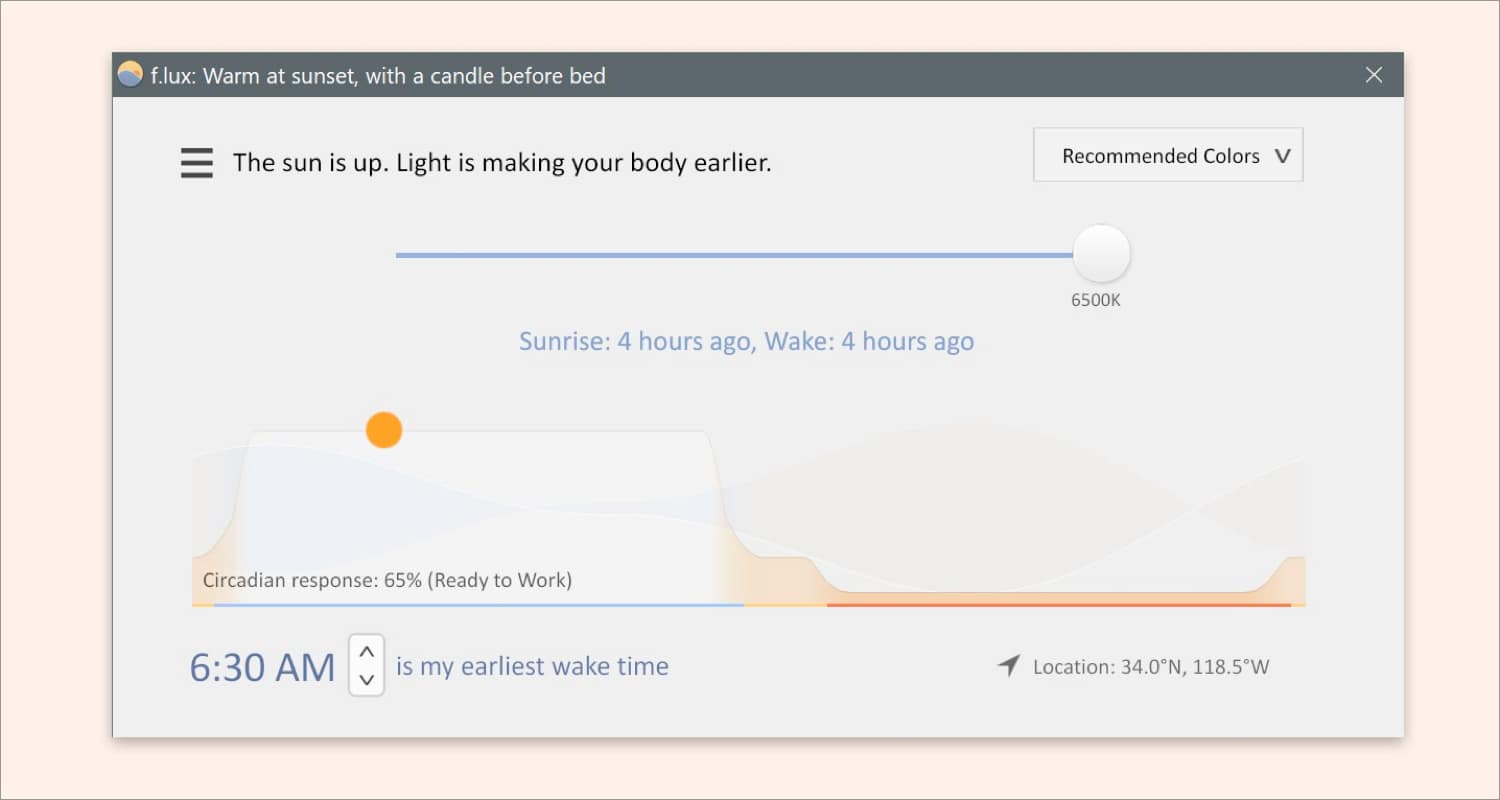Image resolution: width=1500 pixels, height=800 pixels.
Task: Click the blue daytime segment of the timeline bar
Action: click(479, 605)
